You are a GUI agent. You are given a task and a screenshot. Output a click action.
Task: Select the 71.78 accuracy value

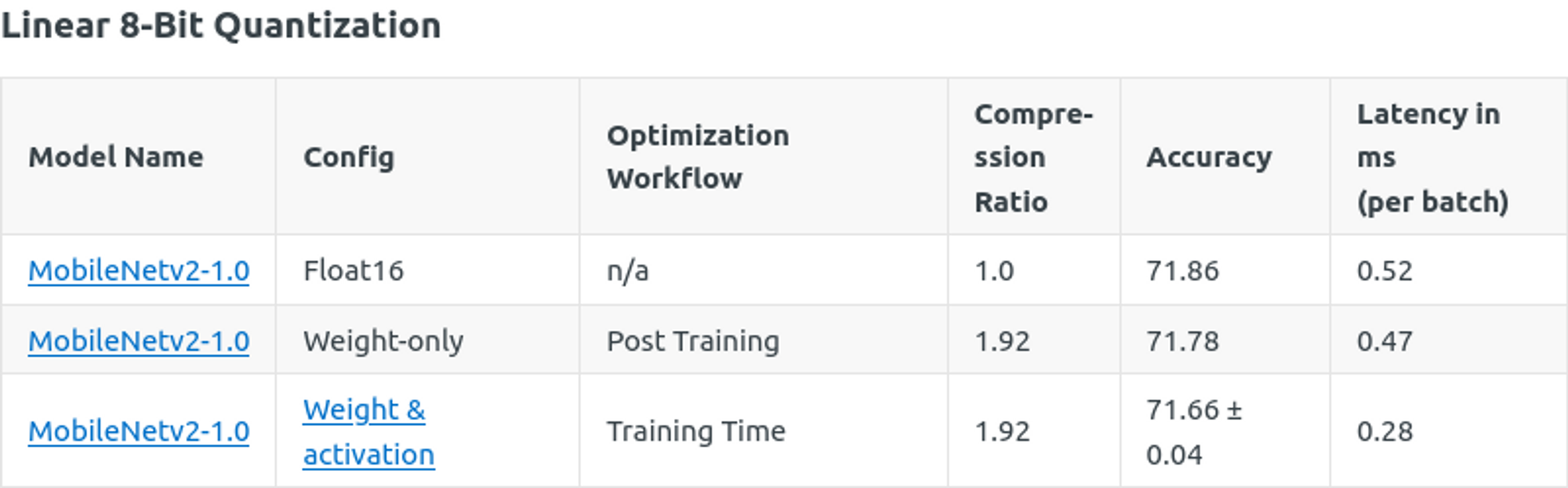point(1182,342)
